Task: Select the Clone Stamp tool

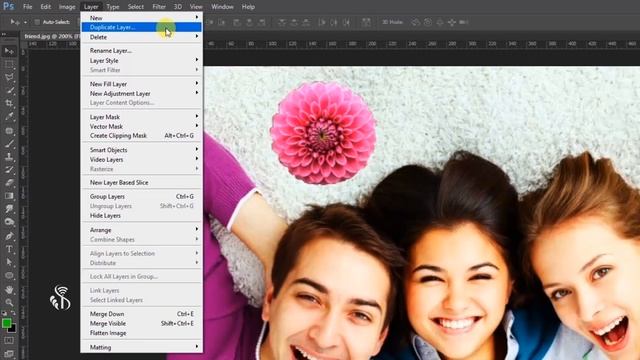Action: pyautogui.click(x=9, y=157)
